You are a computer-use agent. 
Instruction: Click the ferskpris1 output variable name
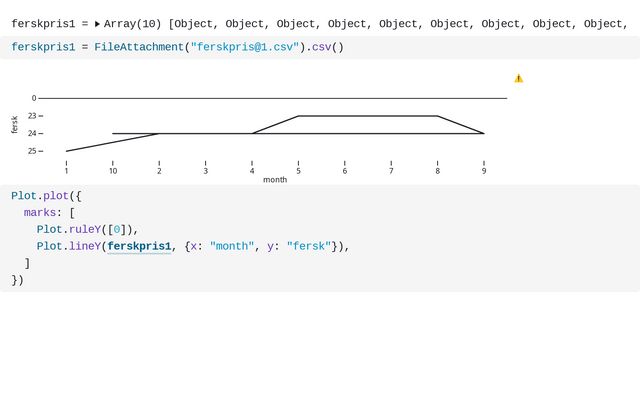coord(43,24)
